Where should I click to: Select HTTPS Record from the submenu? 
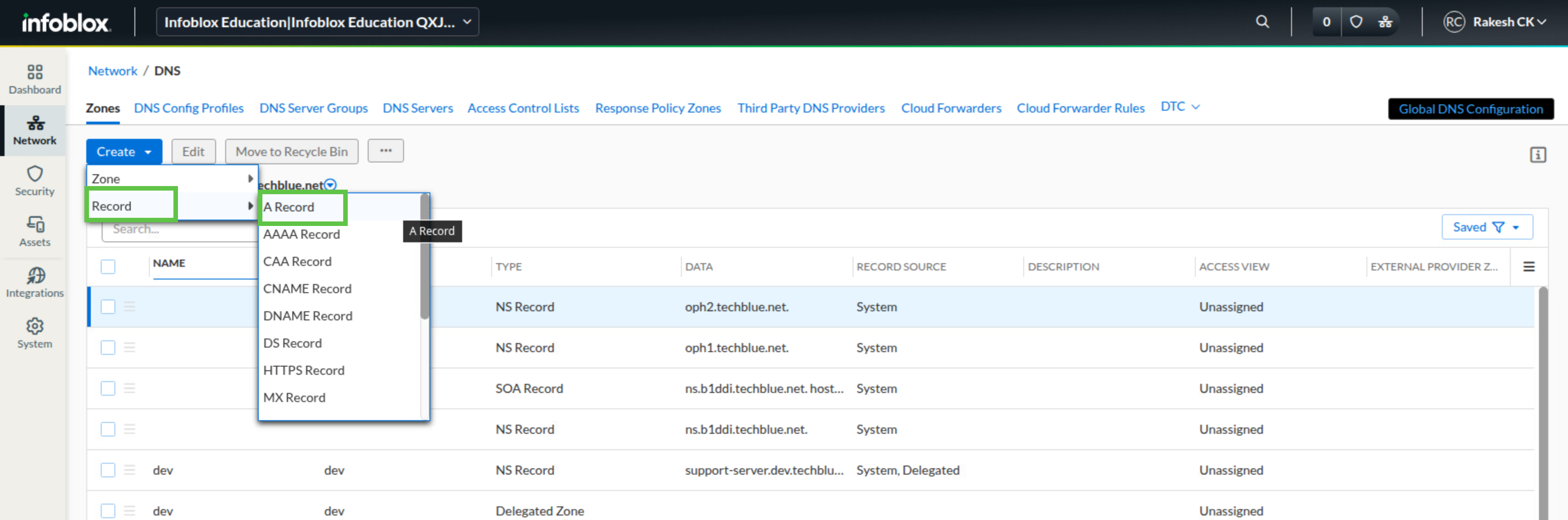point(340,370)
